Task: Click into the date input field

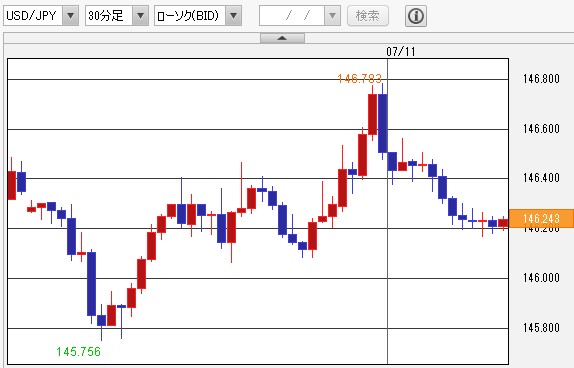Action: 292,16
